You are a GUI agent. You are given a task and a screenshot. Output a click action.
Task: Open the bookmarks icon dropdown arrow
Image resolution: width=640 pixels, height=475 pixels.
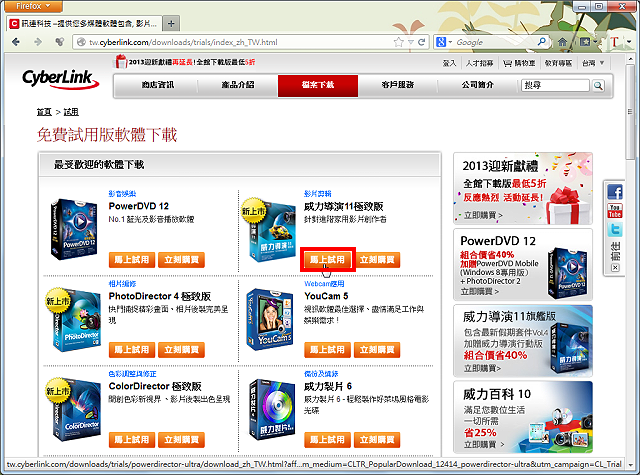[x=595, y=42]
